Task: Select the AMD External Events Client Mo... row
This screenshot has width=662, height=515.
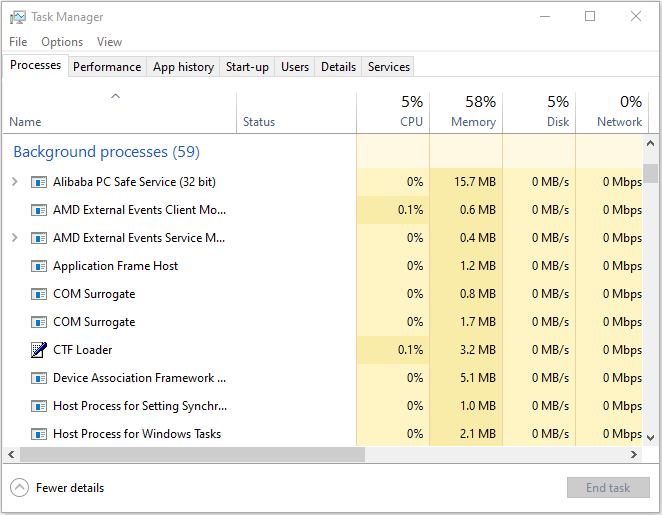Action: (x=323, y=210)
